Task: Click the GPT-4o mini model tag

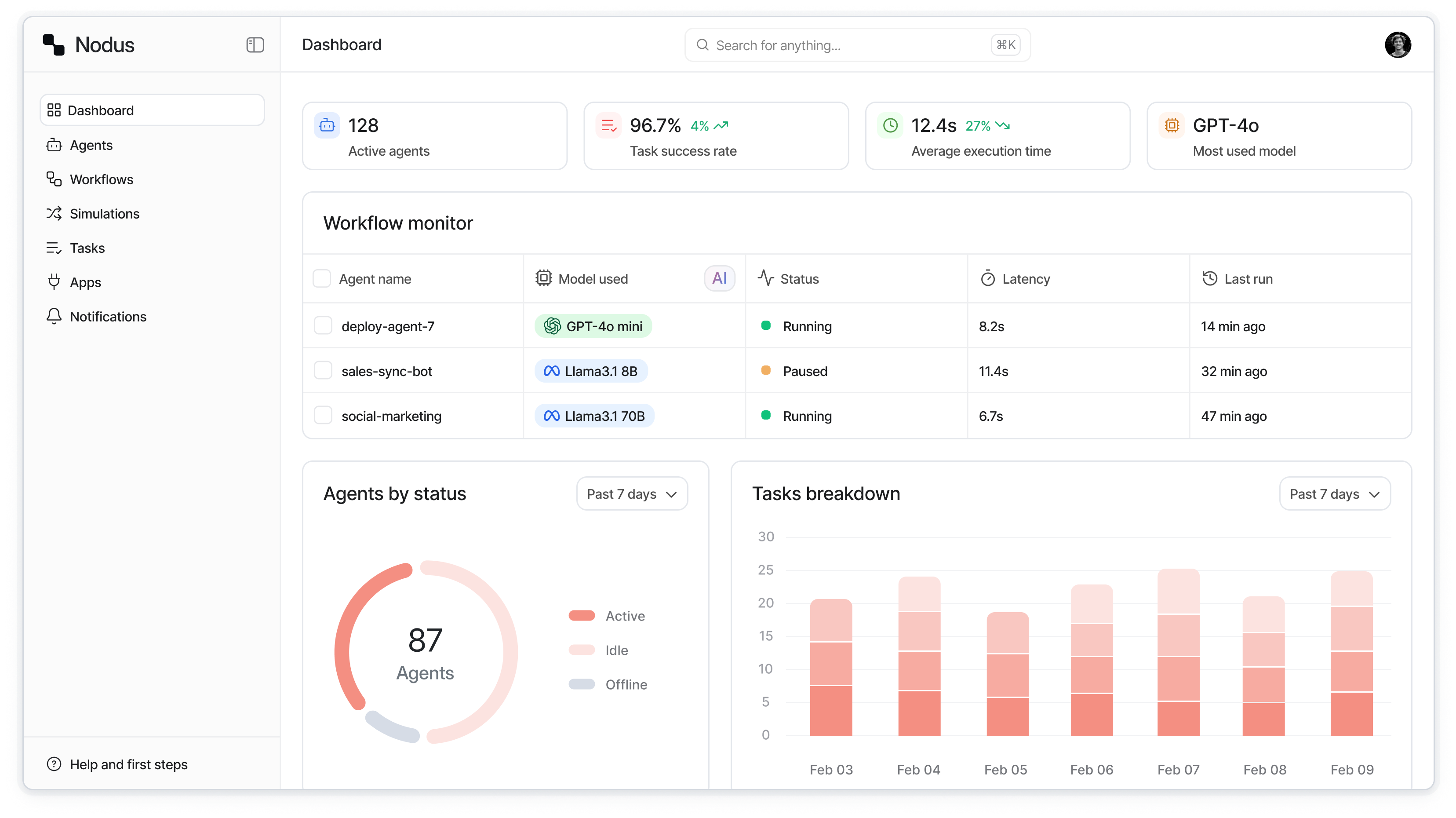Action: pos(592,326)
